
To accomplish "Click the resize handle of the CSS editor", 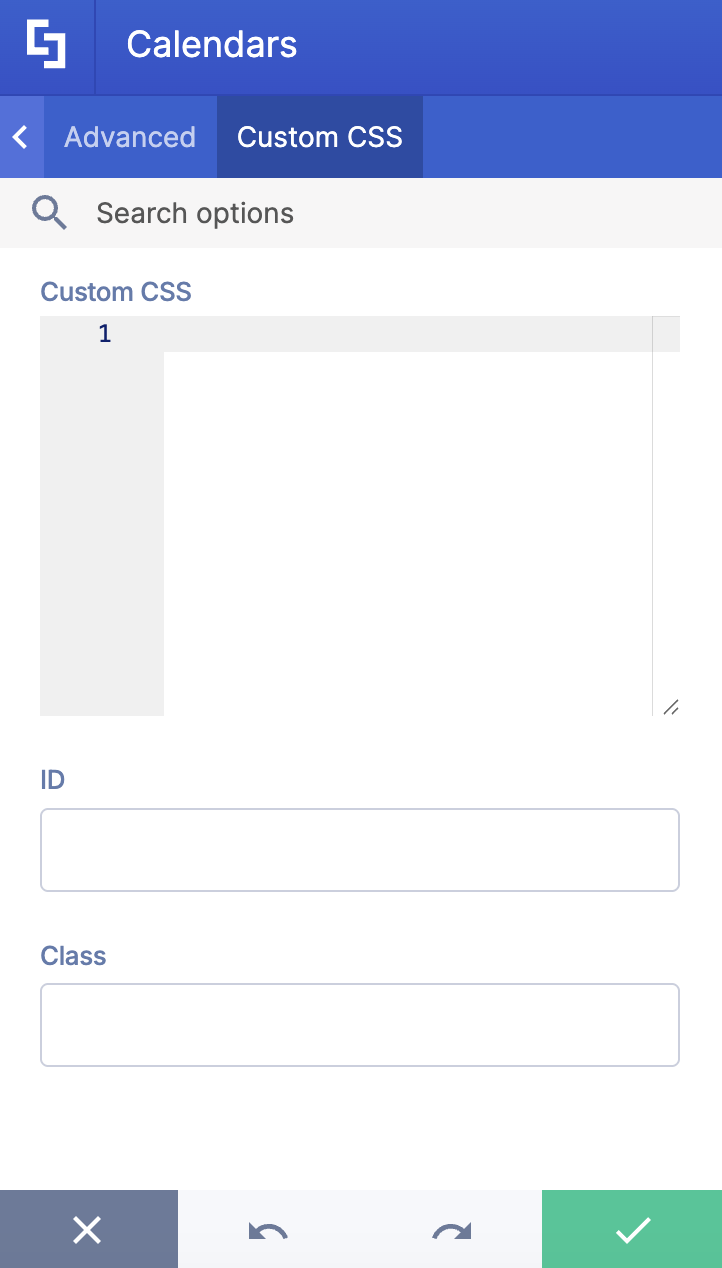I will coord(670,708).
